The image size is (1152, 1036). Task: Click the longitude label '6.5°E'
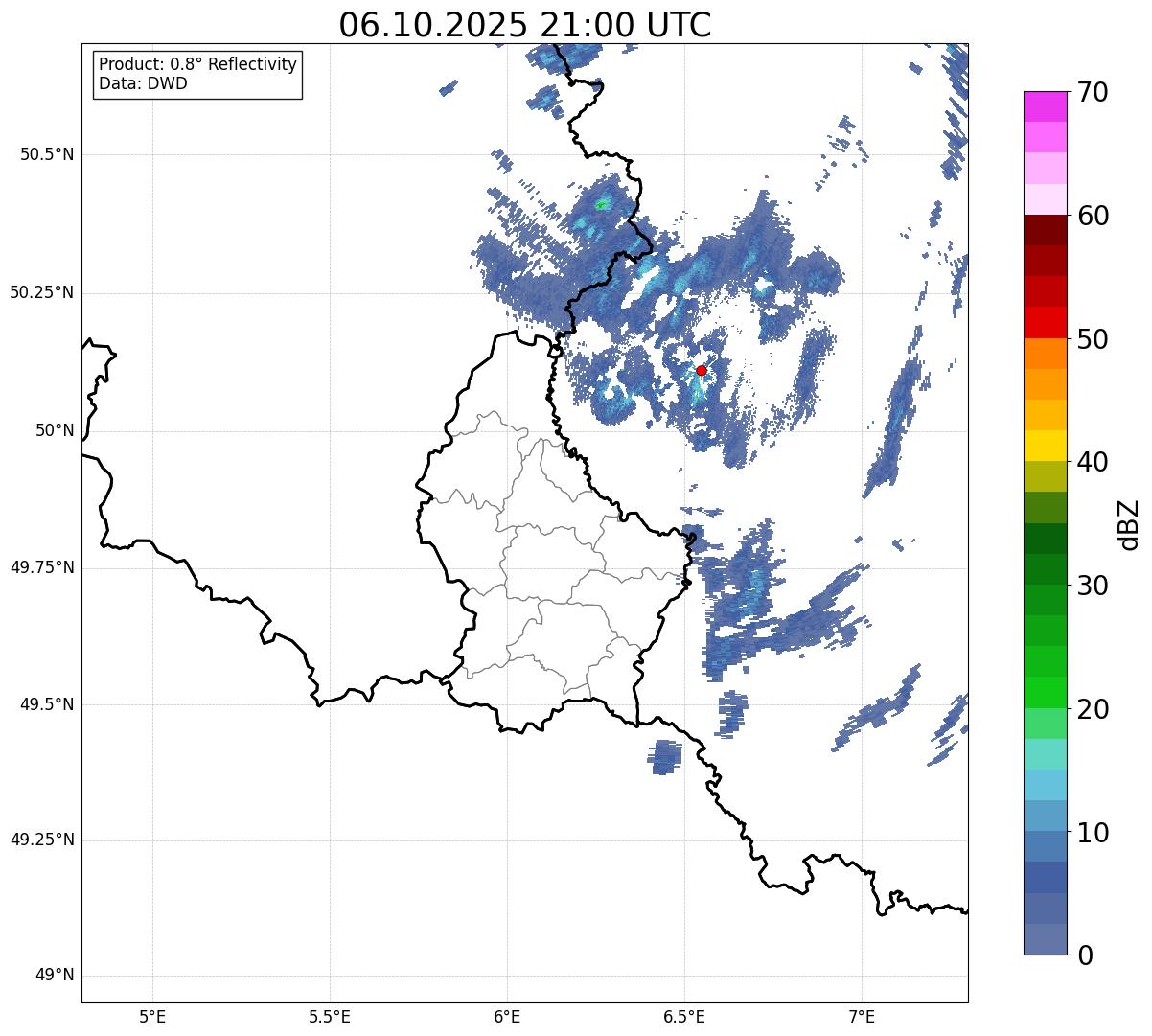coord(684,1016)
